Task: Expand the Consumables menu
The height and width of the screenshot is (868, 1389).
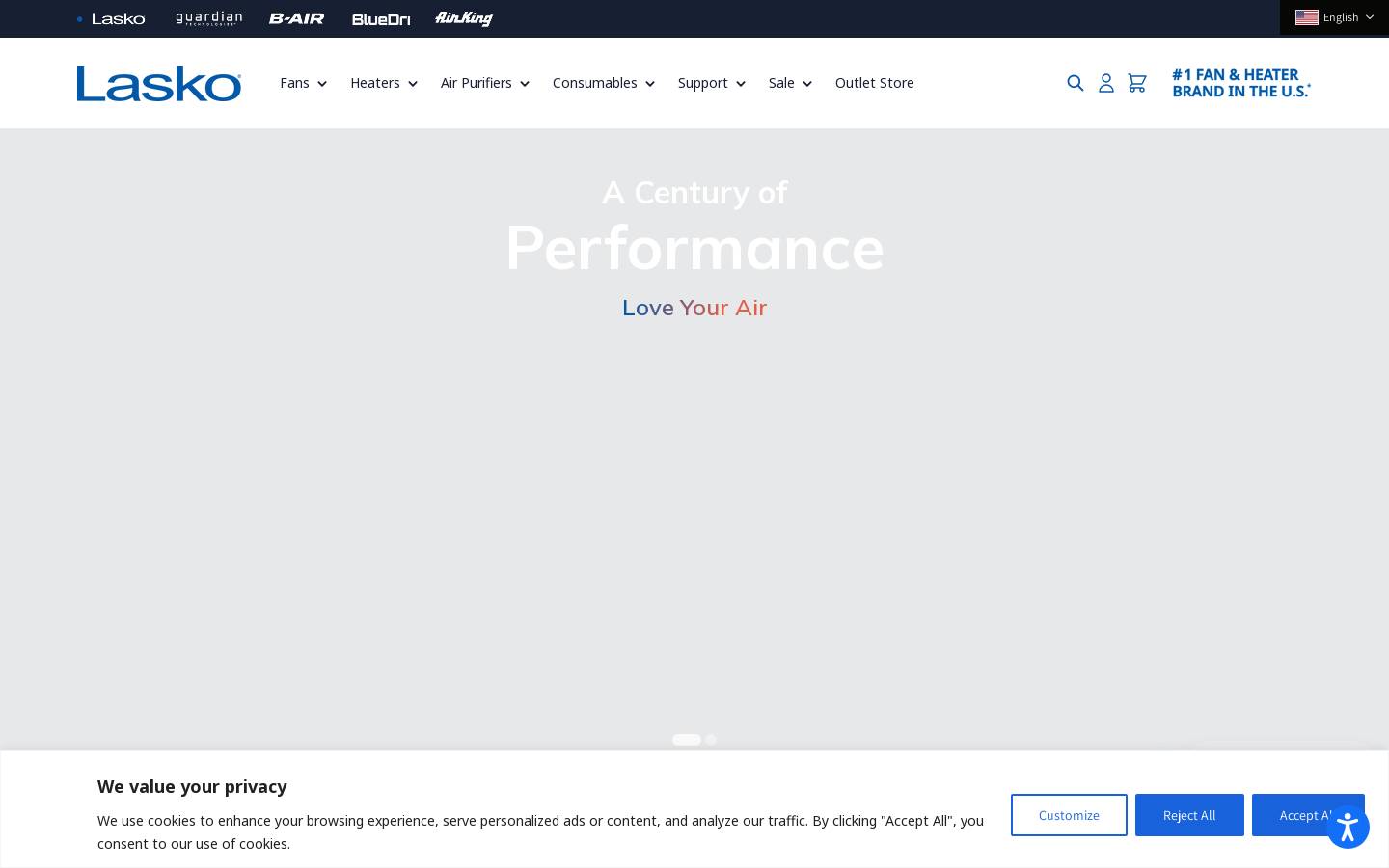Action: (x=603, y=83)
